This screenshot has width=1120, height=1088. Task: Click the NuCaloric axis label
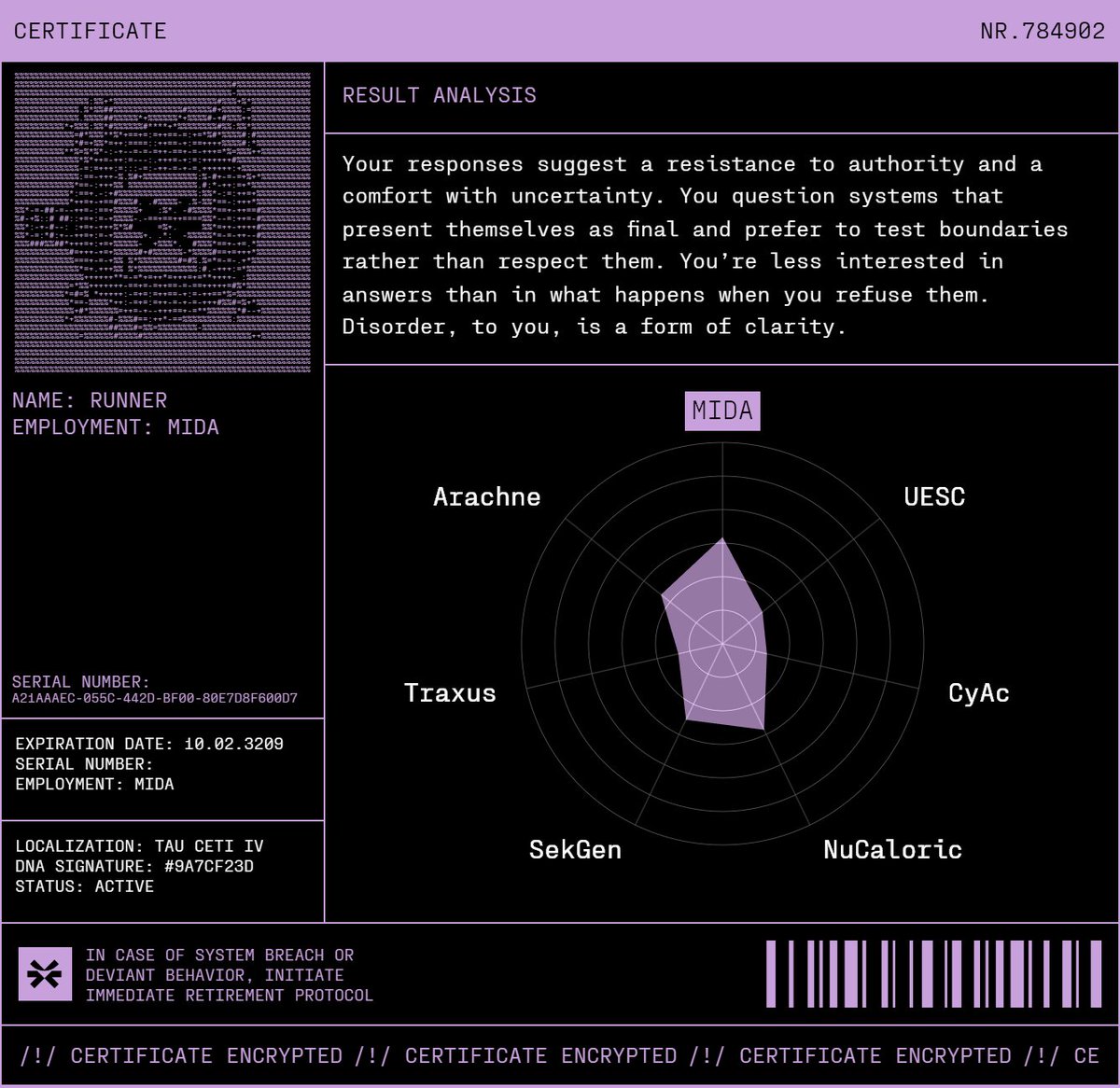pos(892,849)
